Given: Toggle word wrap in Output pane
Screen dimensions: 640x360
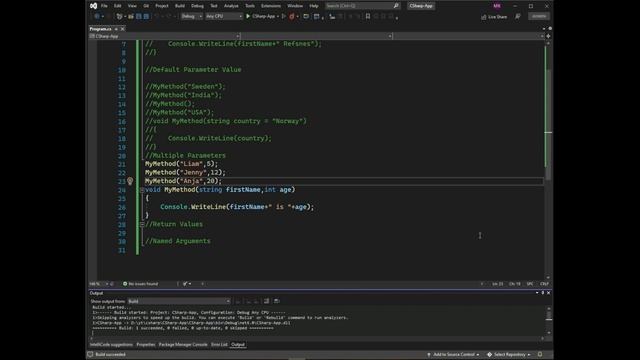Looking at the screenshot, I should coord(276,301).
